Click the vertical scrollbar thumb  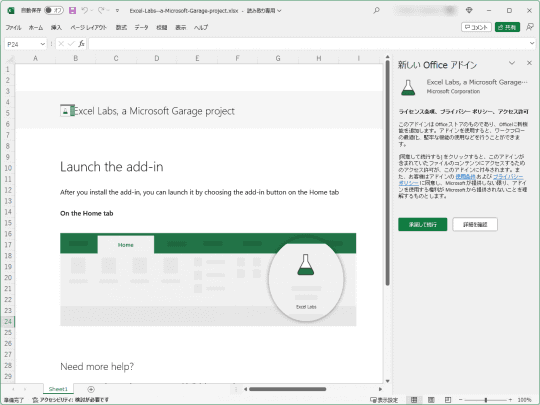pyautogui.click(x=387, y=173)
